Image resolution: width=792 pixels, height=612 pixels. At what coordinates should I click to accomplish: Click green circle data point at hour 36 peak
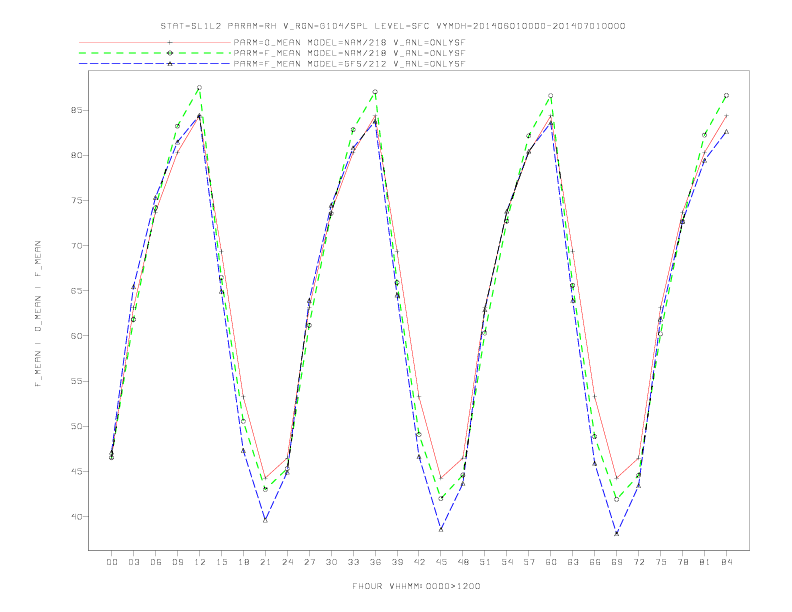(x=375, y=92)
